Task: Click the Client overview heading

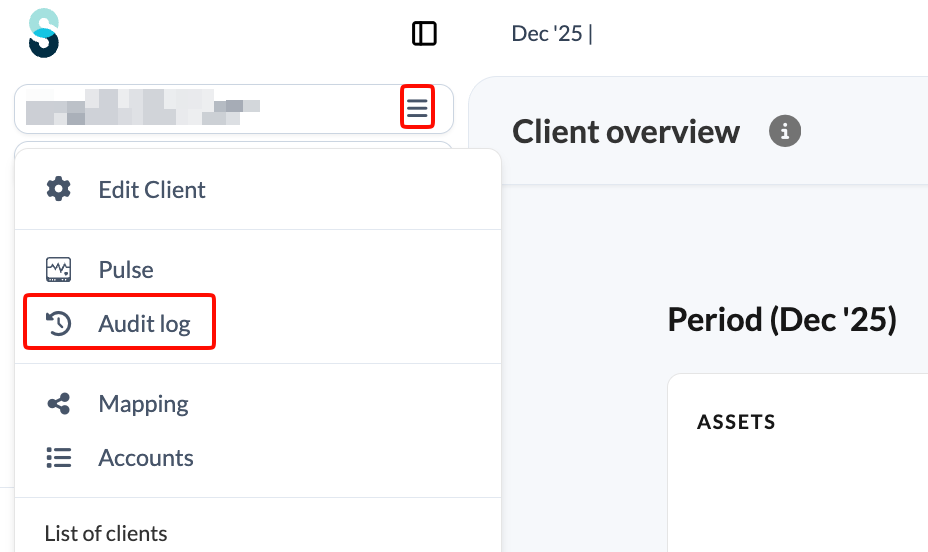Action: [x=626, y=131]
